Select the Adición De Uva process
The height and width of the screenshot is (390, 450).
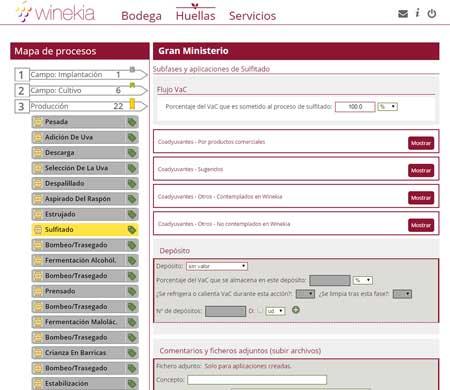(85, 137)
